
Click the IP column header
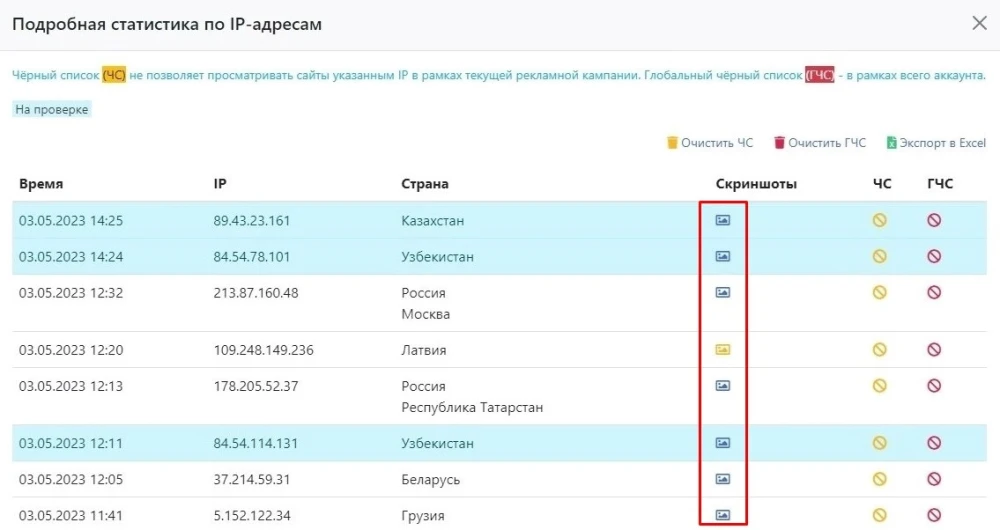click(220, 184)
